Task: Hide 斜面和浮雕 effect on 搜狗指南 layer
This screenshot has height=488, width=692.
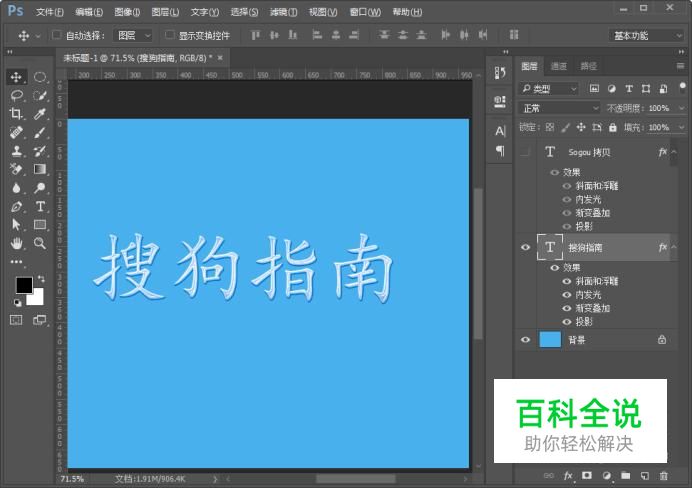Action: (x=567, y=281)
